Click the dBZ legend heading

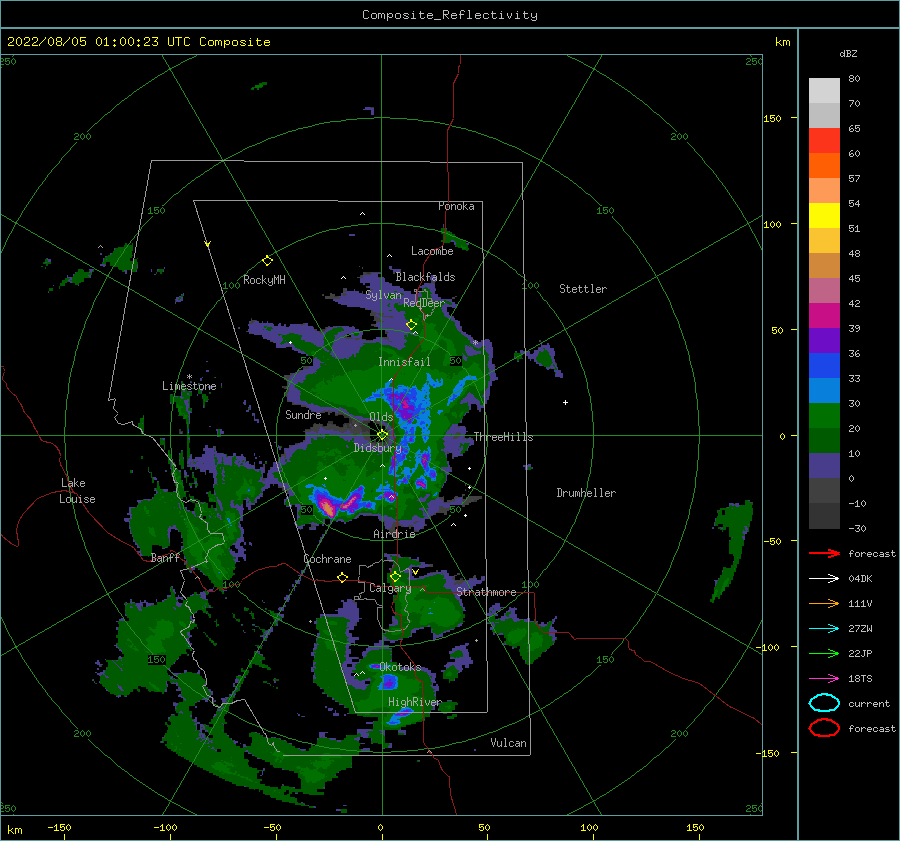[x=848, y=53]
